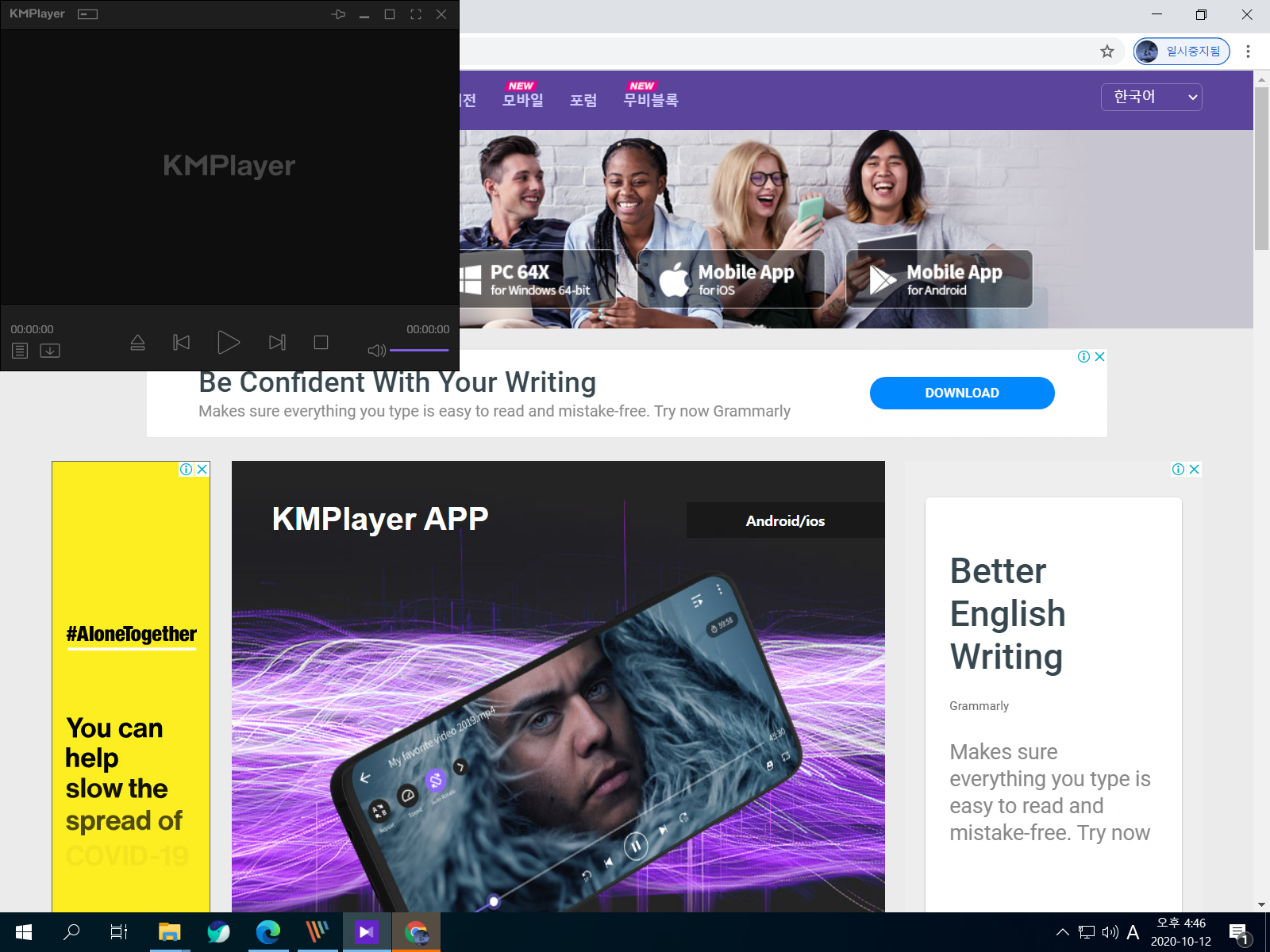This screenshot has height=952, width=1270.
Task: Open the Naver Whale browser taskbar icon
Action: 218,932
